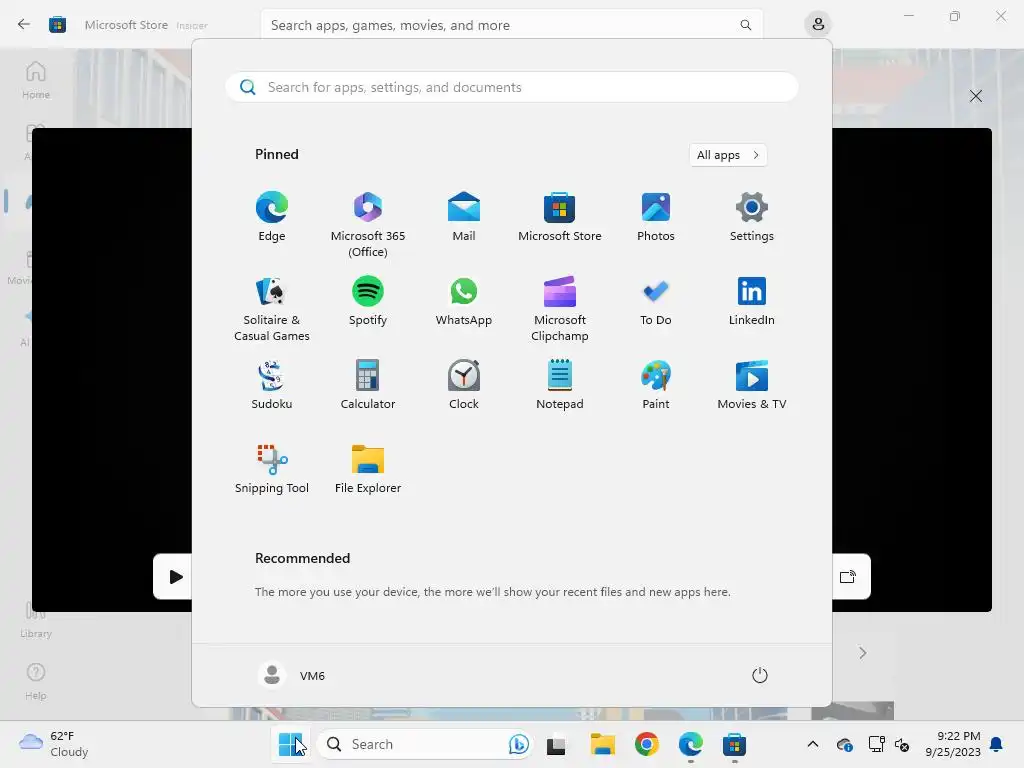The height and width of the screenshot is (768, 1024).
Task: Open Settings from the Start menu
Action: (752, 217)
